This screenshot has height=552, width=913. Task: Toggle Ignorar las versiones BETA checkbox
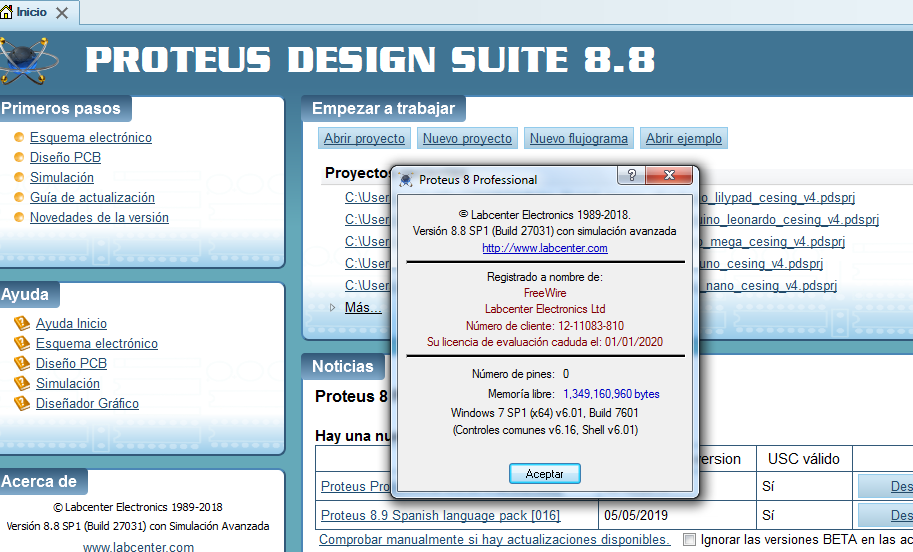[x=689, y=540]
